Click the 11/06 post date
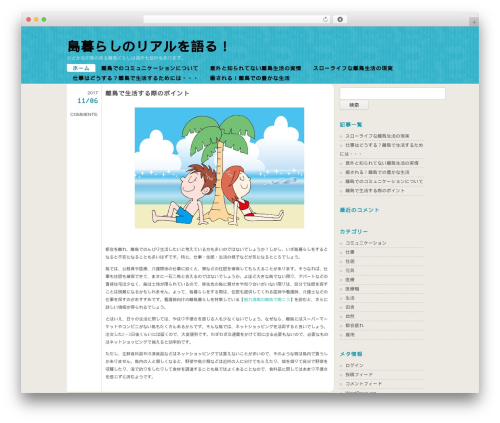500x423 pixels. pos(88,101)
